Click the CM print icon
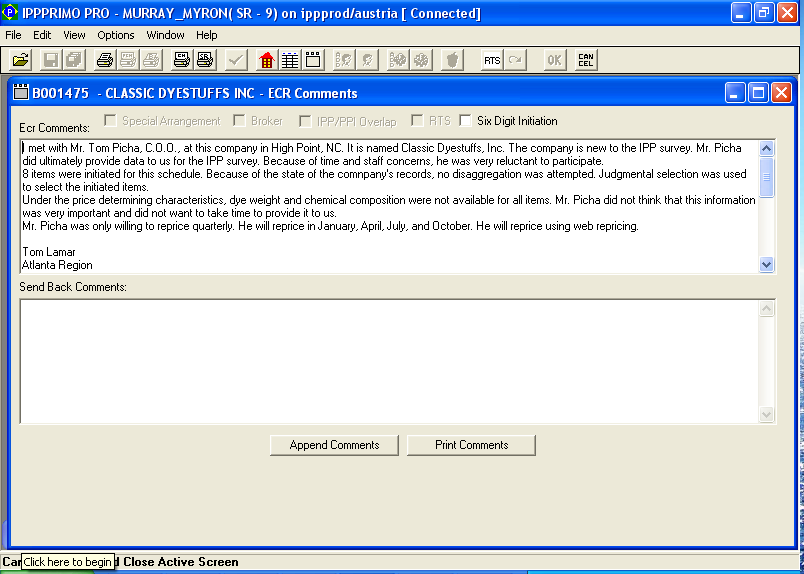Screen dimensions: 804x574 182,60
